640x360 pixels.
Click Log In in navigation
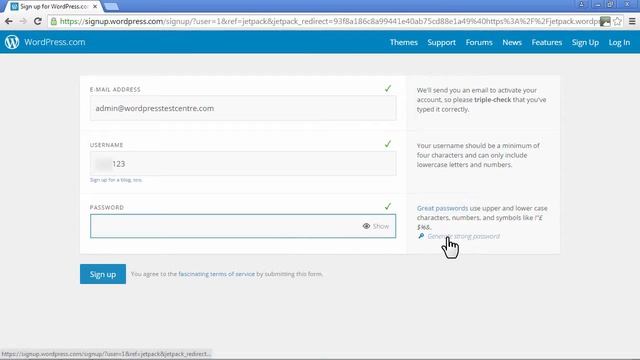point(619,42)
